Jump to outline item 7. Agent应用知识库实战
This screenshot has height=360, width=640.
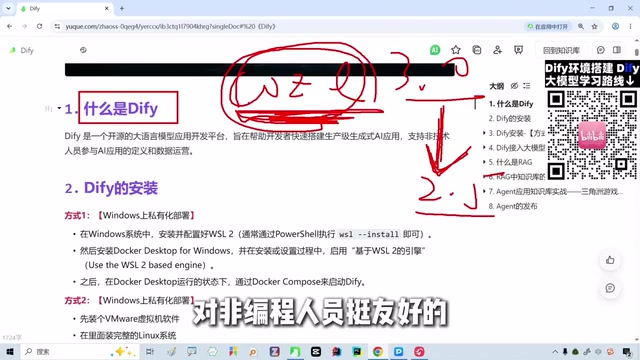(556, 191)
